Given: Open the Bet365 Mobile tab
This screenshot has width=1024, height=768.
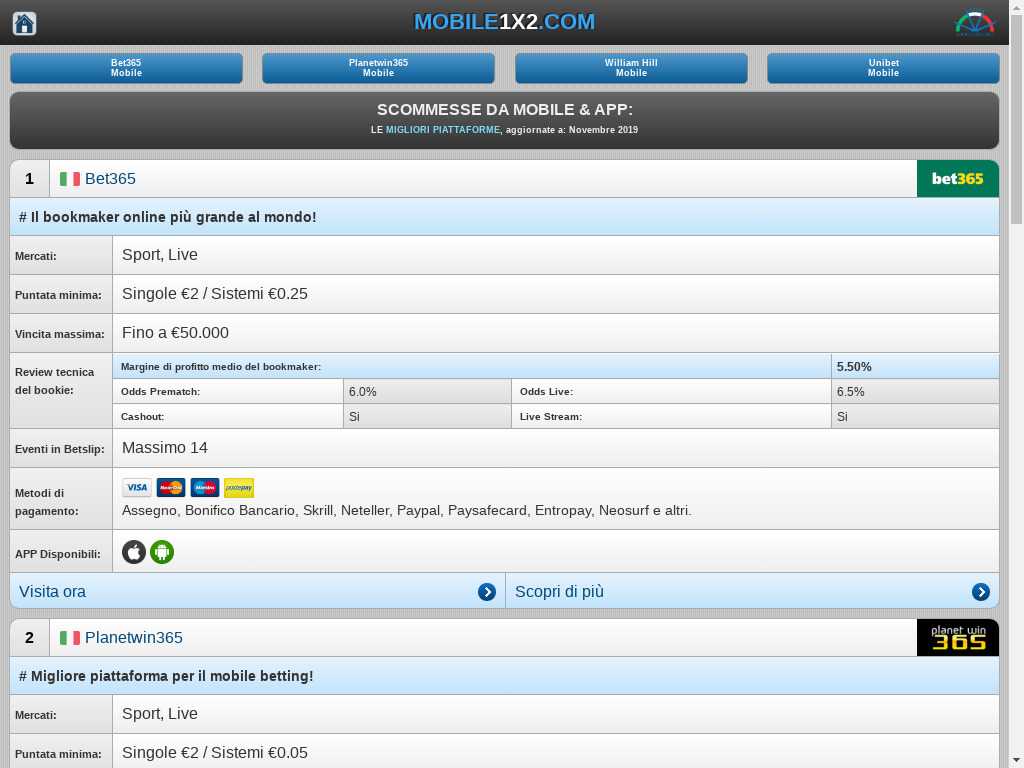Looking at the screenshot, I should pos(126,68).
